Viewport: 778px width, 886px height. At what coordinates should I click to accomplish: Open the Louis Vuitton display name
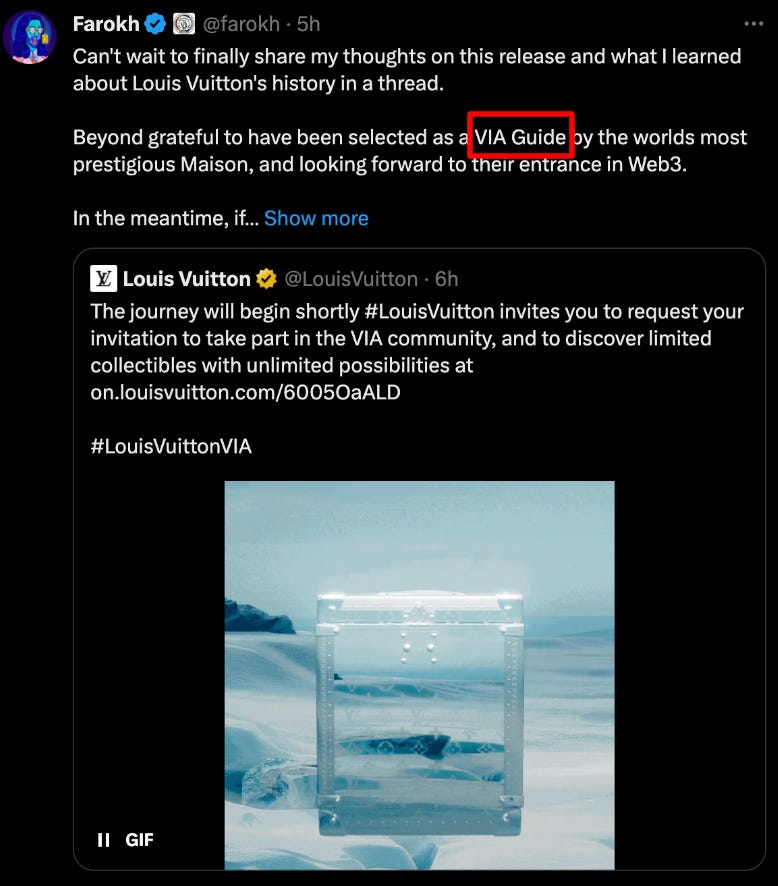click(x=186, y=279)
